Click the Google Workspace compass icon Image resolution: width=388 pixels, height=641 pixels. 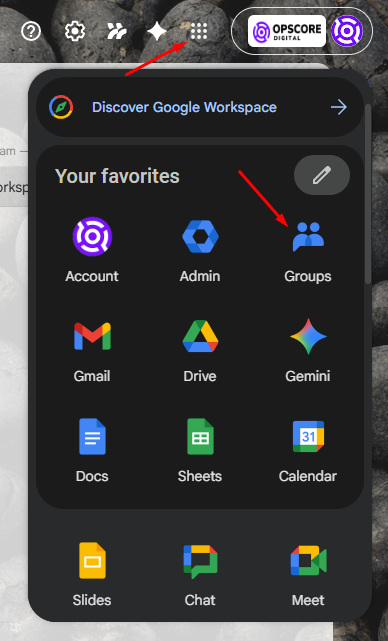point(61,107)
